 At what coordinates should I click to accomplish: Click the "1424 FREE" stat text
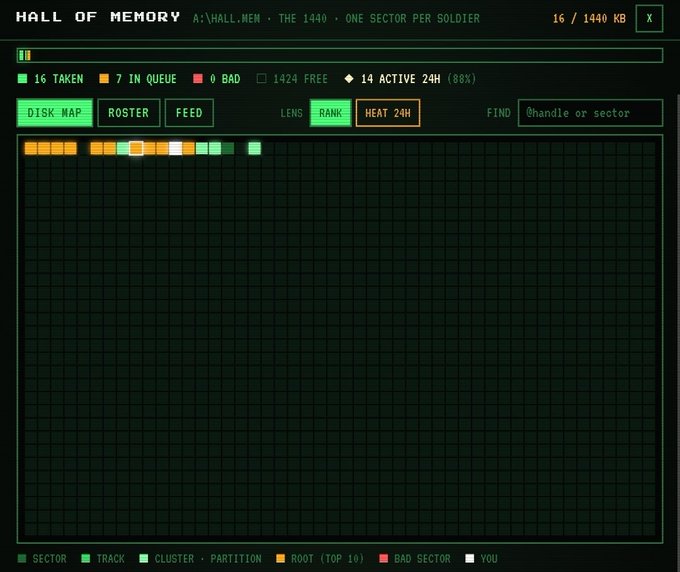click(x=300, y=79)
